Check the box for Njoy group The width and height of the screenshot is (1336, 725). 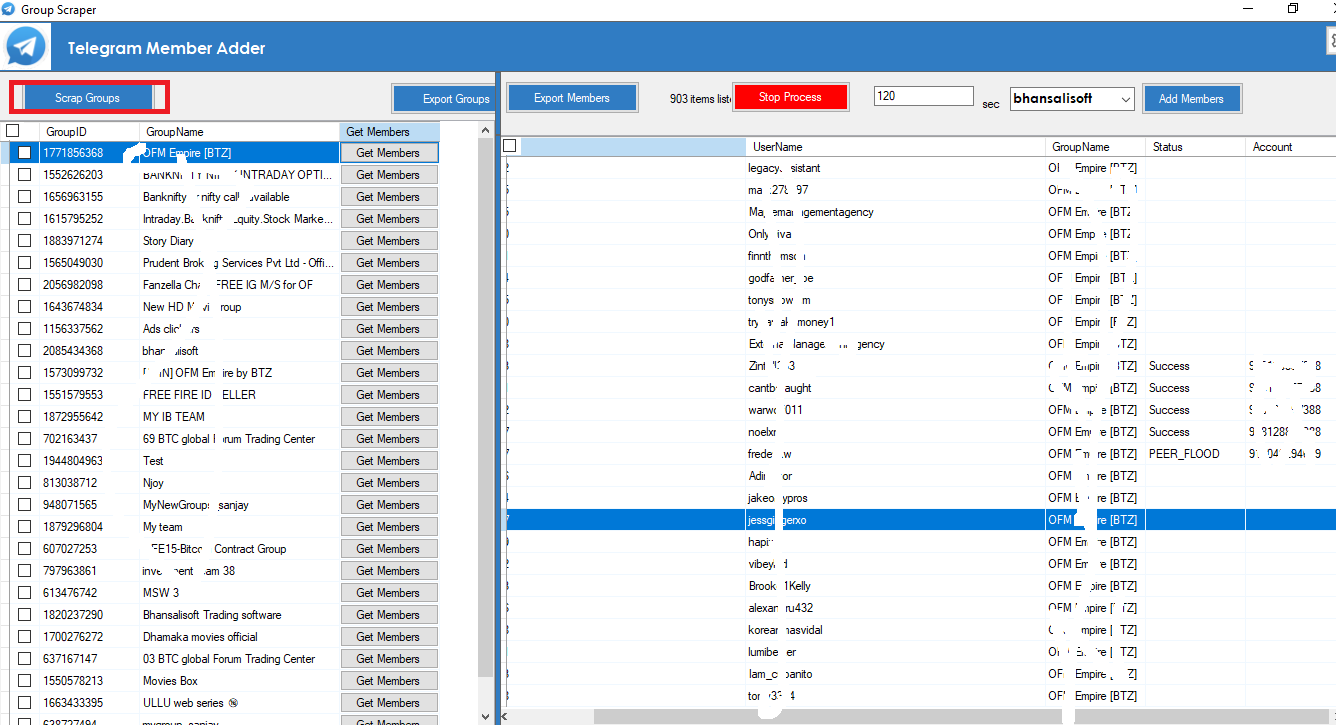[x=25, y=483]
